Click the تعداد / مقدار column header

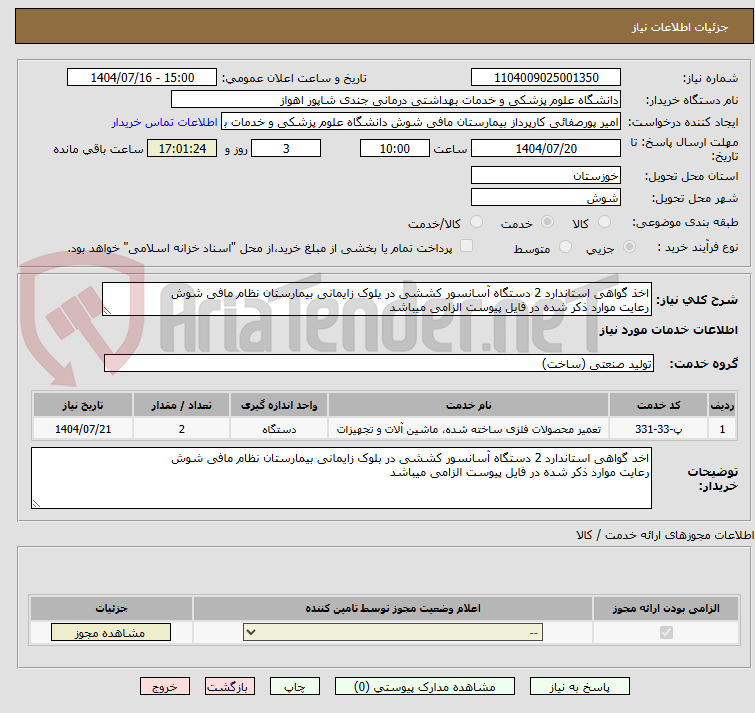pyautogui.click(x=182, y=405)
